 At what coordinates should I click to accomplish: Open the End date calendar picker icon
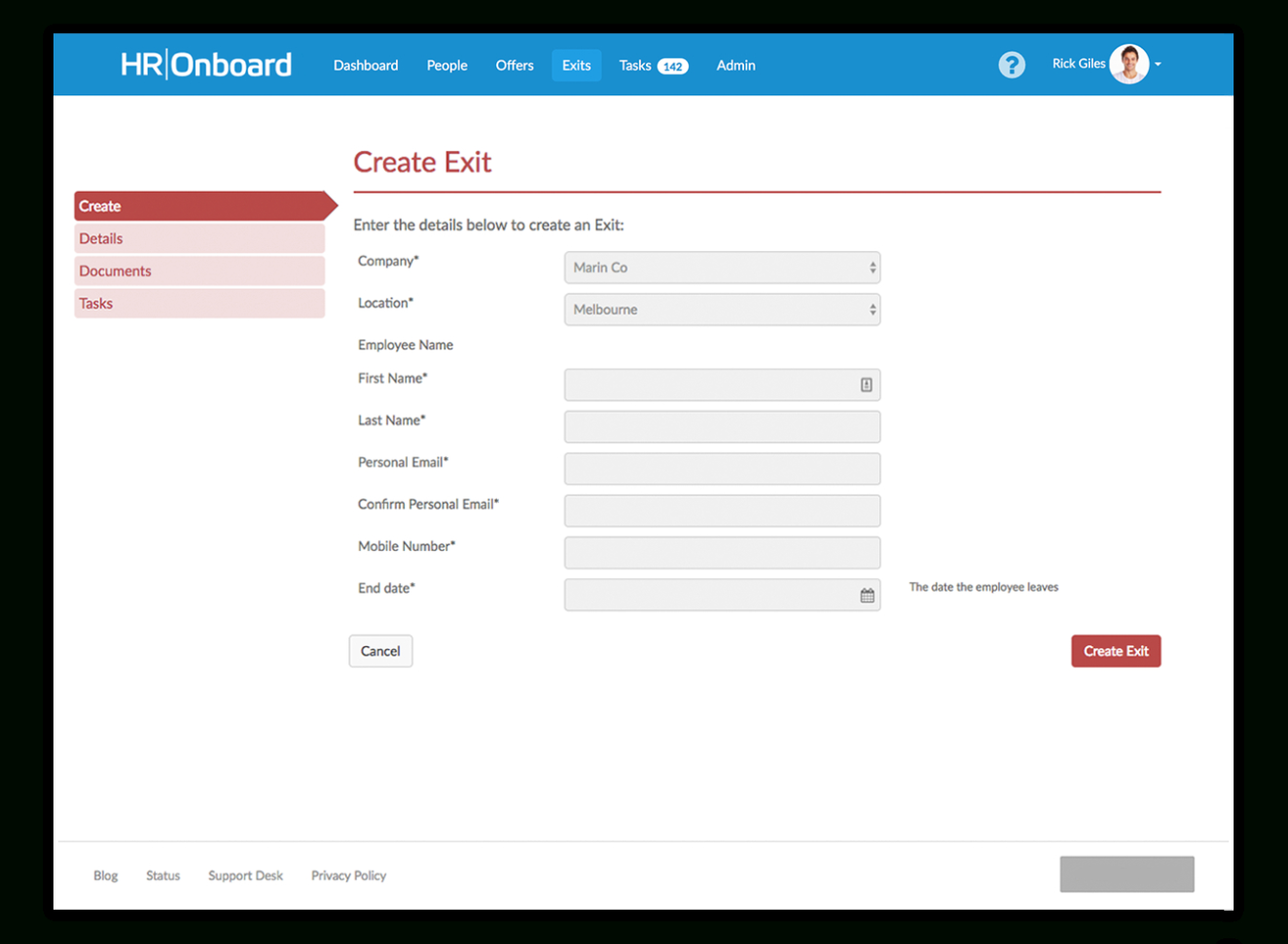click(x=866, y=594)
